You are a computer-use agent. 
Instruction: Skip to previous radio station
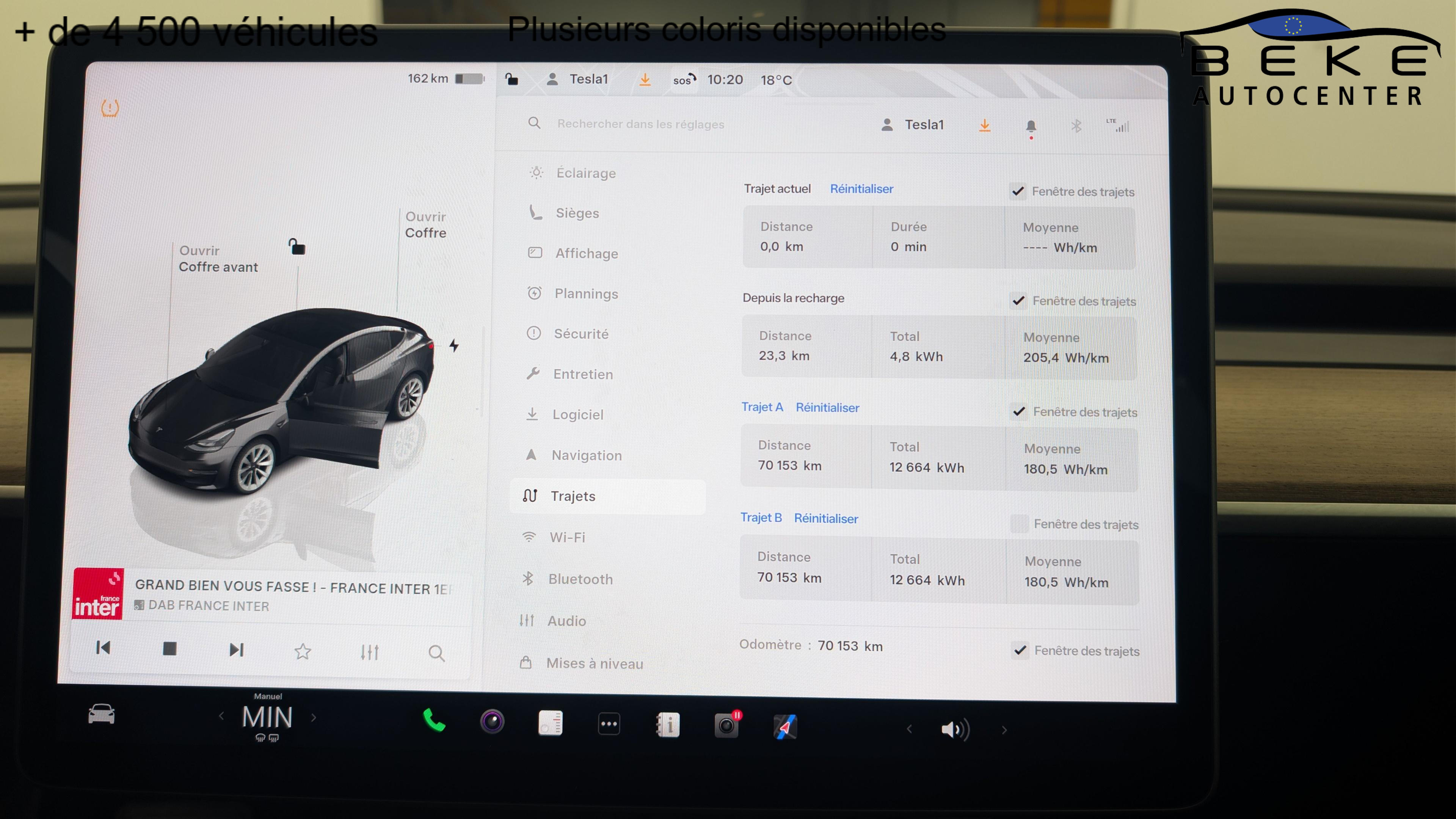(x=104, y=648)
